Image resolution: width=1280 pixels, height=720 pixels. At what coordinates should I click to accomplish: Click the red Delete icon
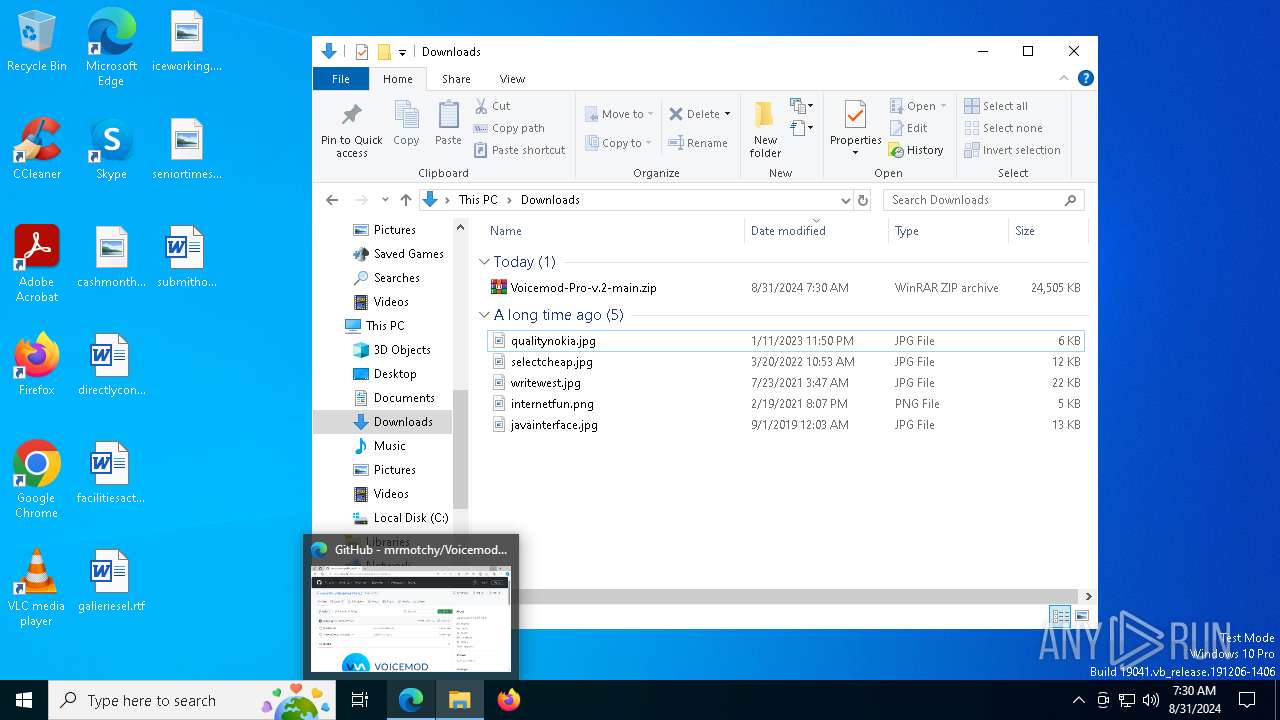(x=676, y=114)
